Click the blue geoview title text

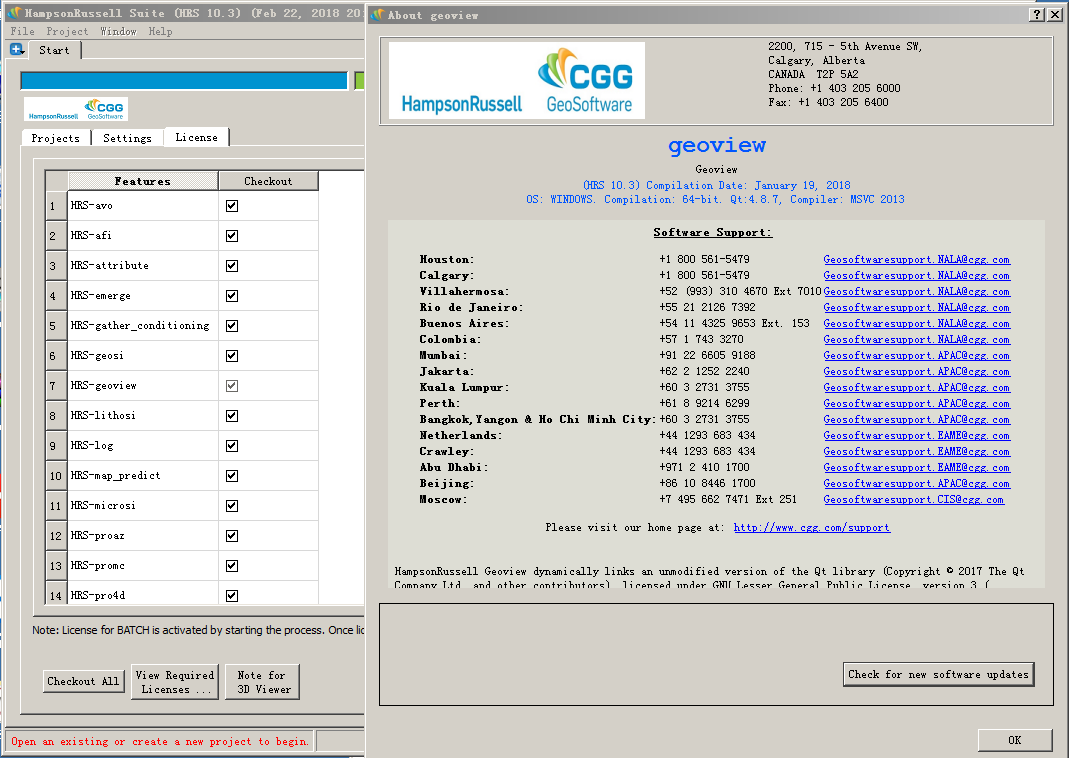click(x=717, y=145)
